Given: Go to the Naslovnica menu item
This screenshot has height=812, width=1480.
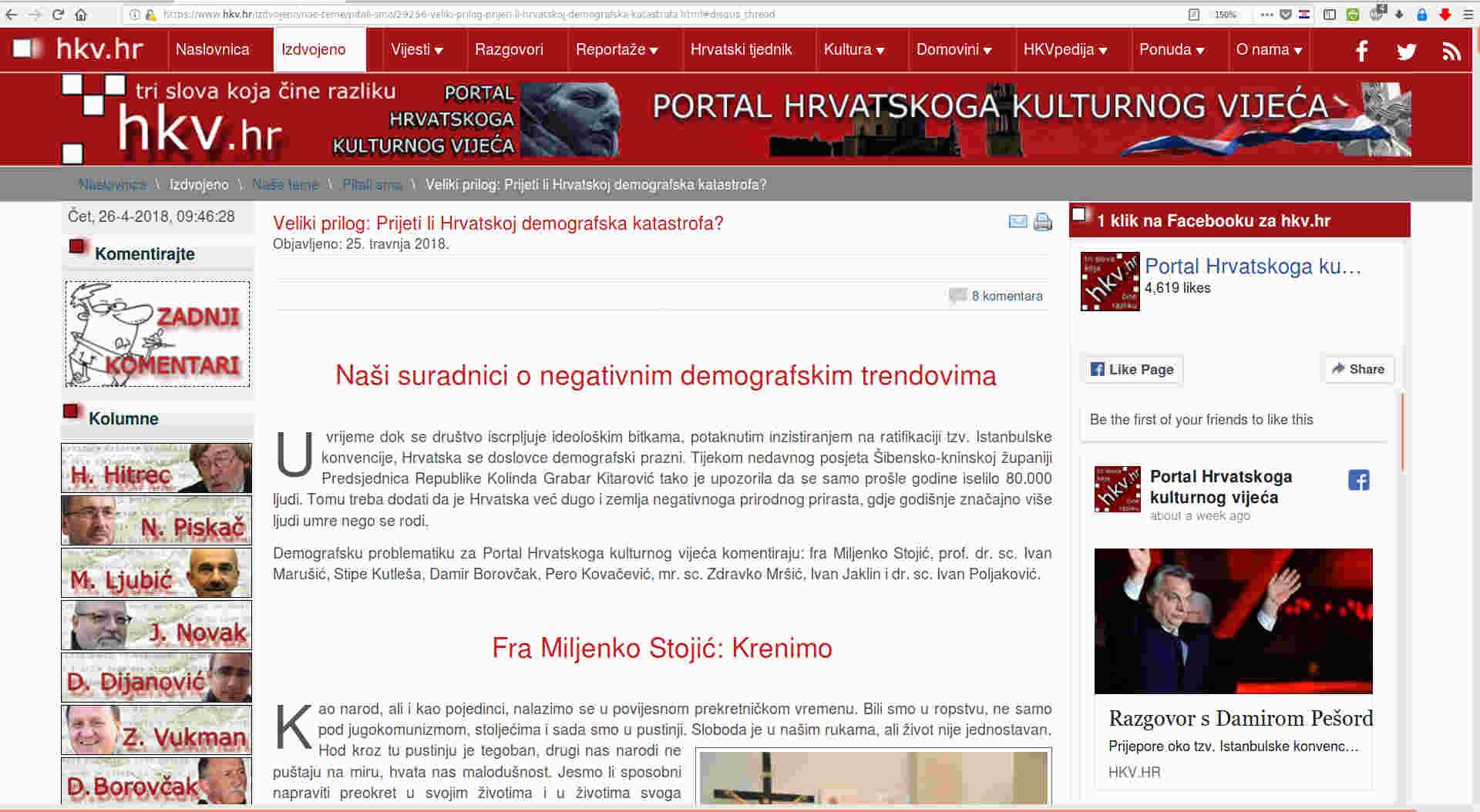Looking at the screenshot, I should click(x=212, y=49).
